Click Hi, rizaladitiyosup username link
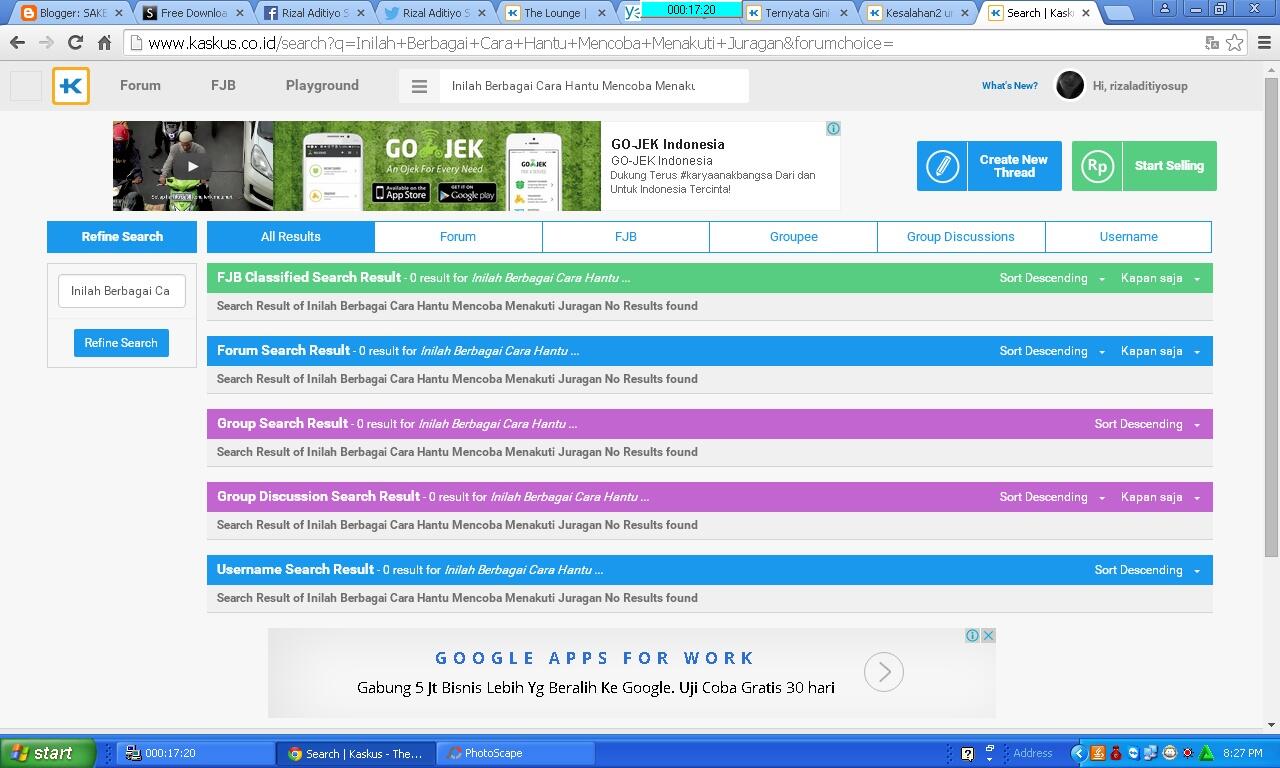The height and width of the screenshot is (768, 1280). pyautogui.click(x=1140, y=86)
